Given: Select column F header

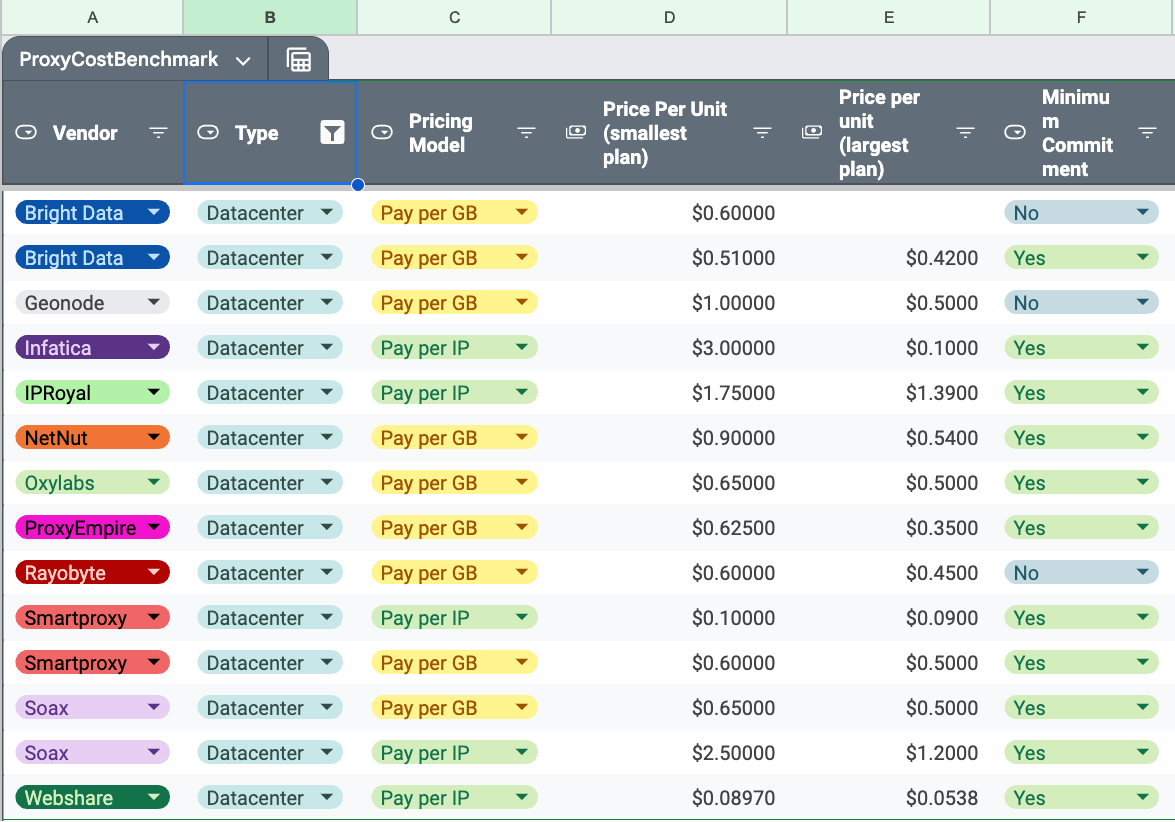Looking at the screenshot, I should click(1081, 17).
